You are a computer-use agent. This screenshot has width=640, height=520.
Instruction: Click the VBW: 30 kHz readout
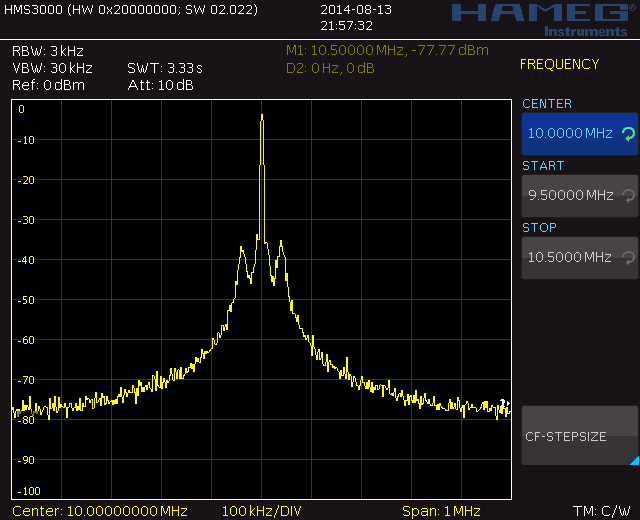[52, 68]
